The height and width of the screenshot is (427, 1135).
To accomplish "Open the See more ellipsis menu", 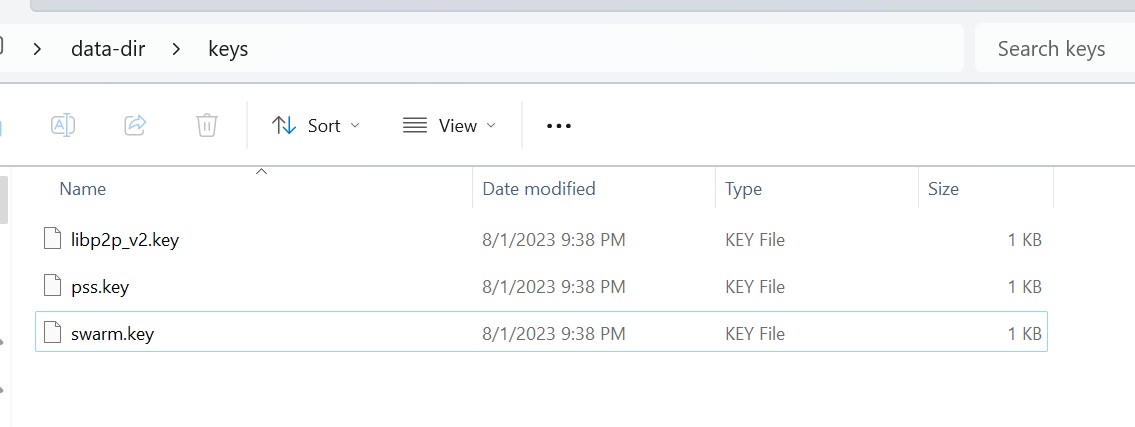I will point(558,126).
